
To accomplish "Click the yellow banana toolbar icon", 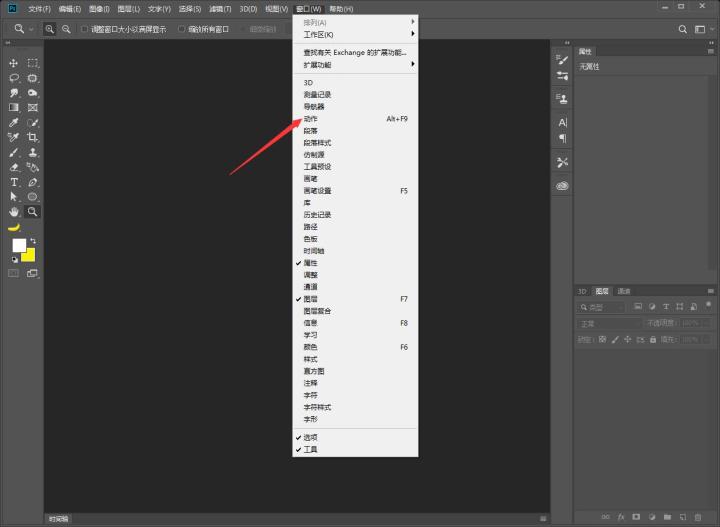I will 14,227.
